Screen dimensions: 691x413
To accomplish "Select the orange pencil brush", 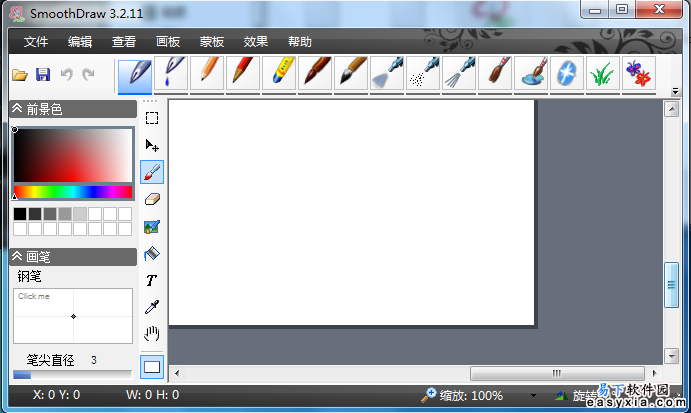I will tap(207, 74).
